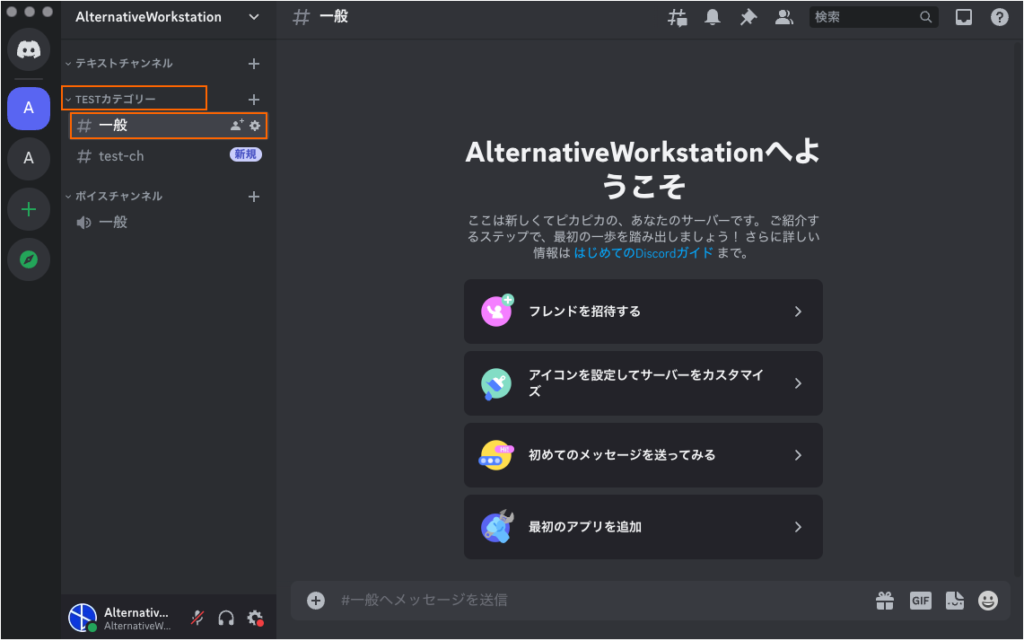1024x641 pixels.
Task: Toggle headphone deafen in user panel
Action: (x=226, y=618)
